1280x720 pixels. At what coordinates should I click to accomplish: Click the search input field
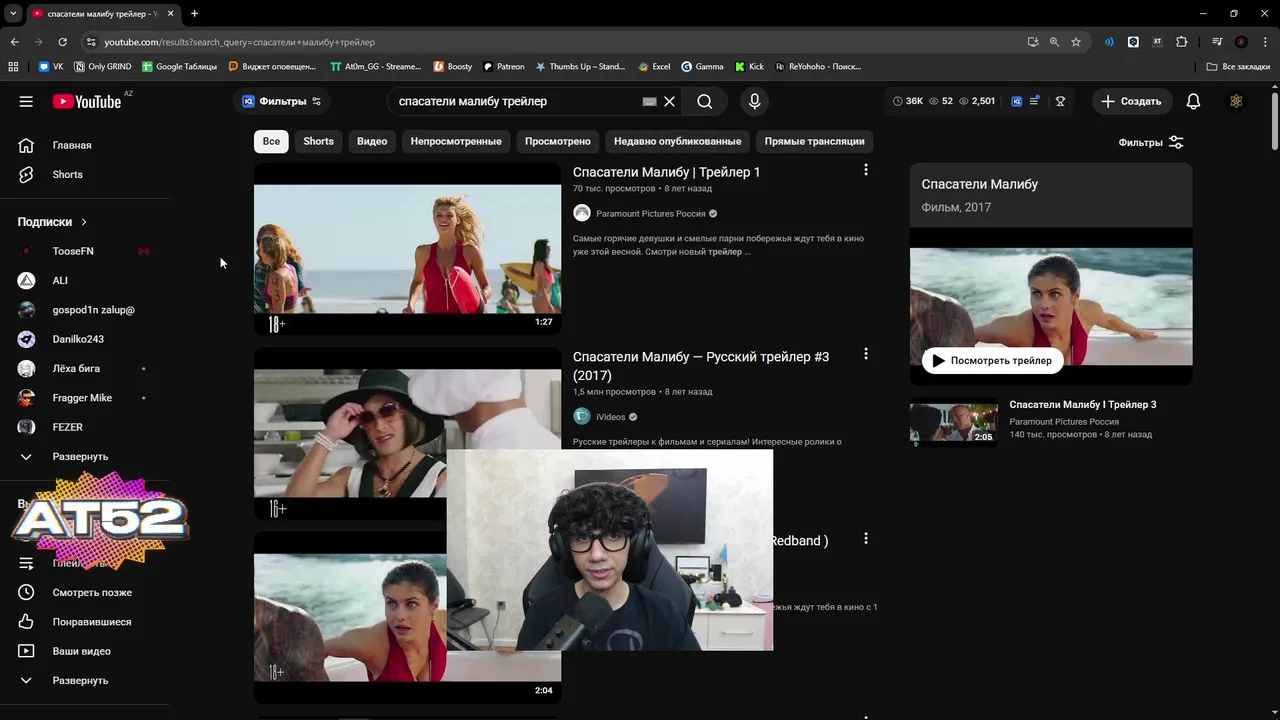coord(515,101)
